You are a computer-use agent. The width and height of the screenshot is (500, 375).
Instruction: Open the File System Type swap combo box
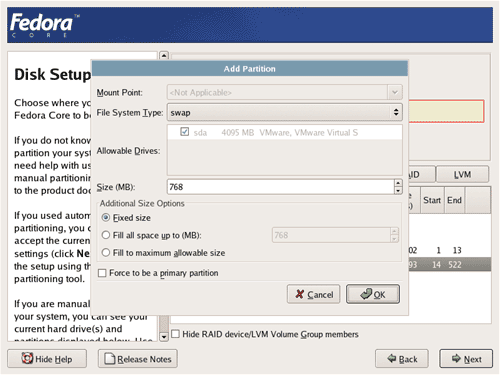(x=284, y=112)
